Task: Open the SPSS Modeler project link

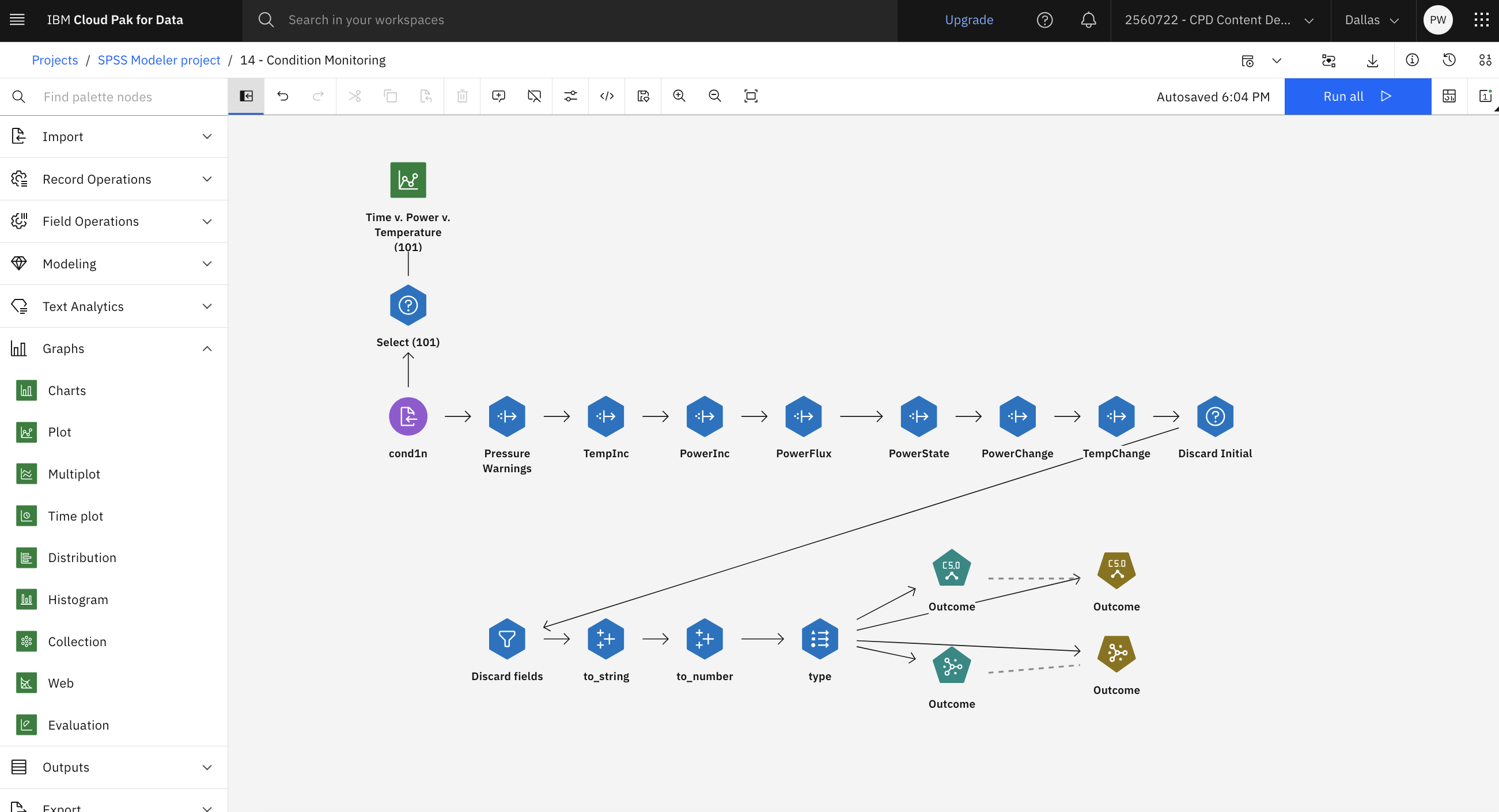Action: pos(159,60)
